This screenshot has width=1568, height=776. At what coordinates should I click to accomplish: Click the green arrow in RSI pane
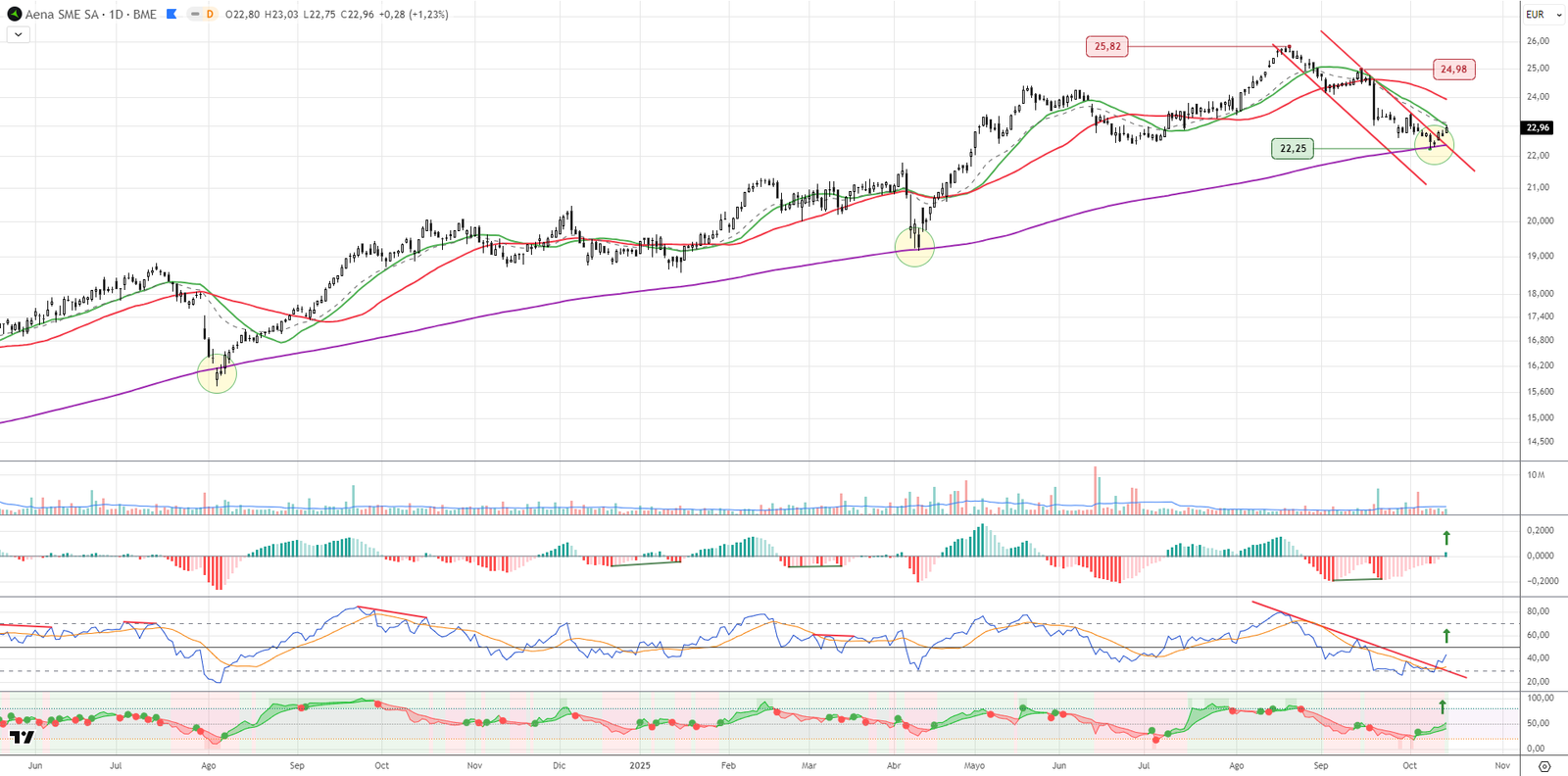point(1445,635)
